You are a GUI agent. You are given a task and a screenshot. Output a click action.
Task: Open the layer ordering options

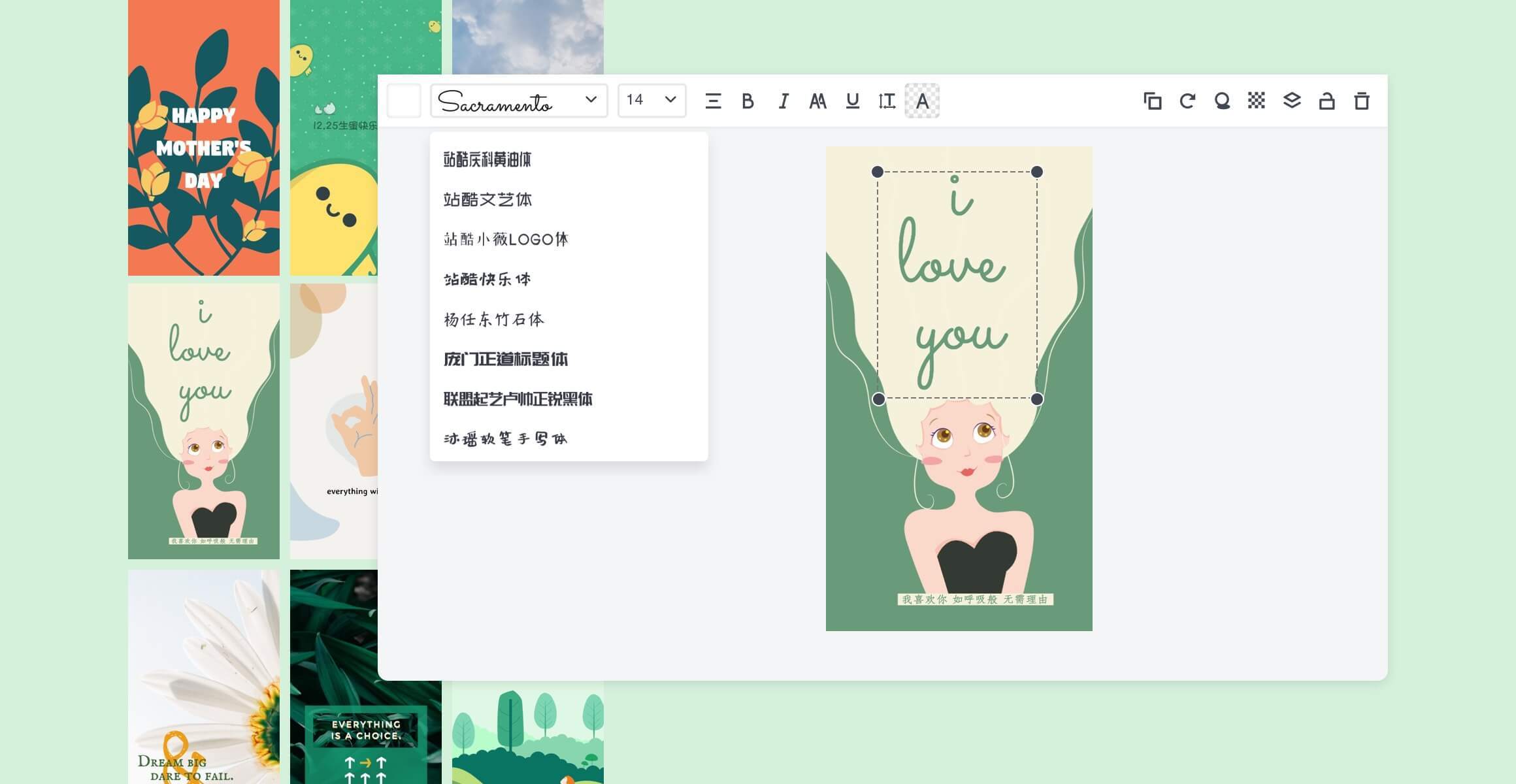coord(1292,101)
